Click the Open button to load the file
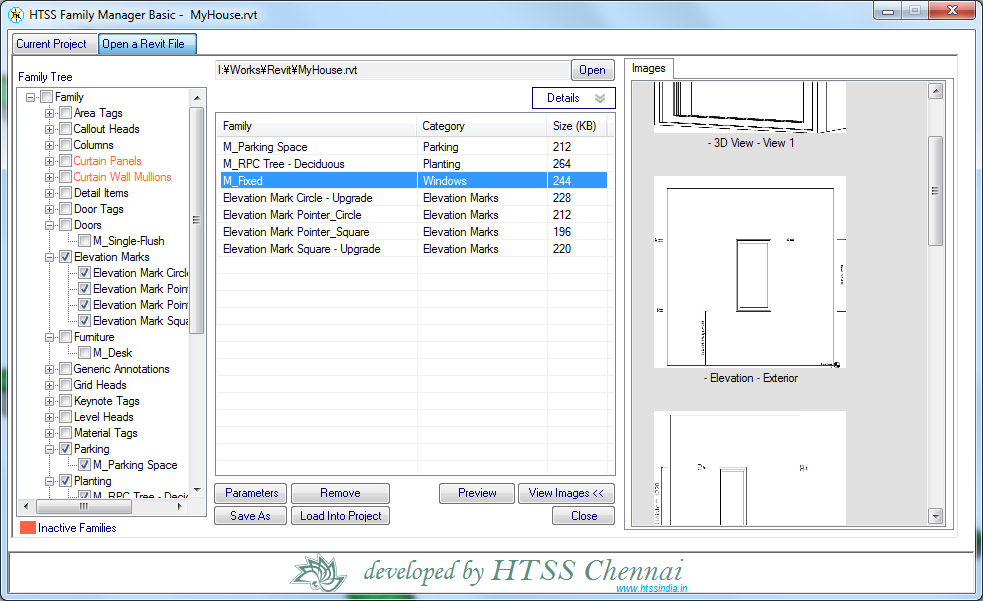 point(592,70)
